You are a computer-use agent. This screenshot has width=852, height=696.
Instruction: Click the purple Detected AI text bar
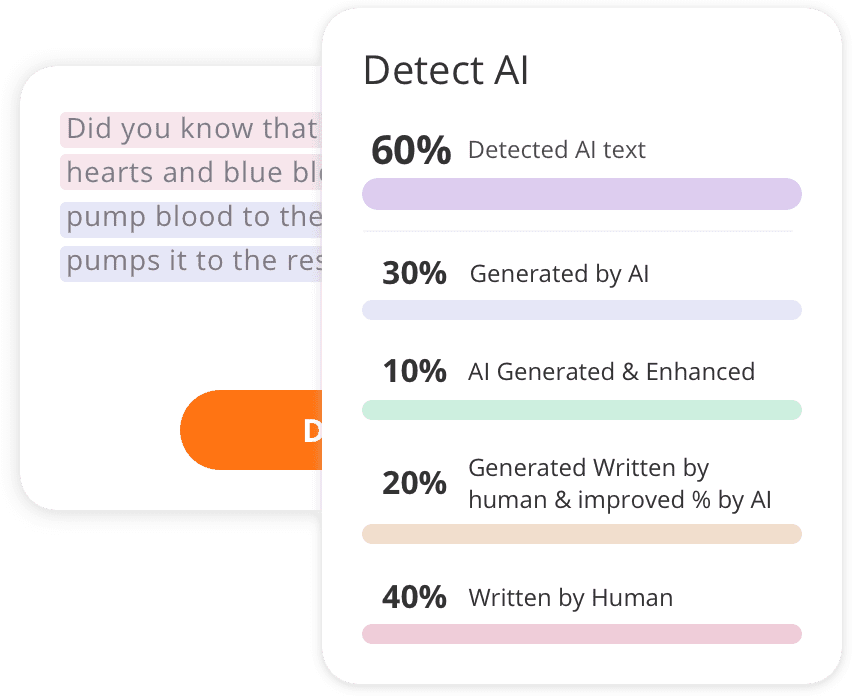pos(582,194)
